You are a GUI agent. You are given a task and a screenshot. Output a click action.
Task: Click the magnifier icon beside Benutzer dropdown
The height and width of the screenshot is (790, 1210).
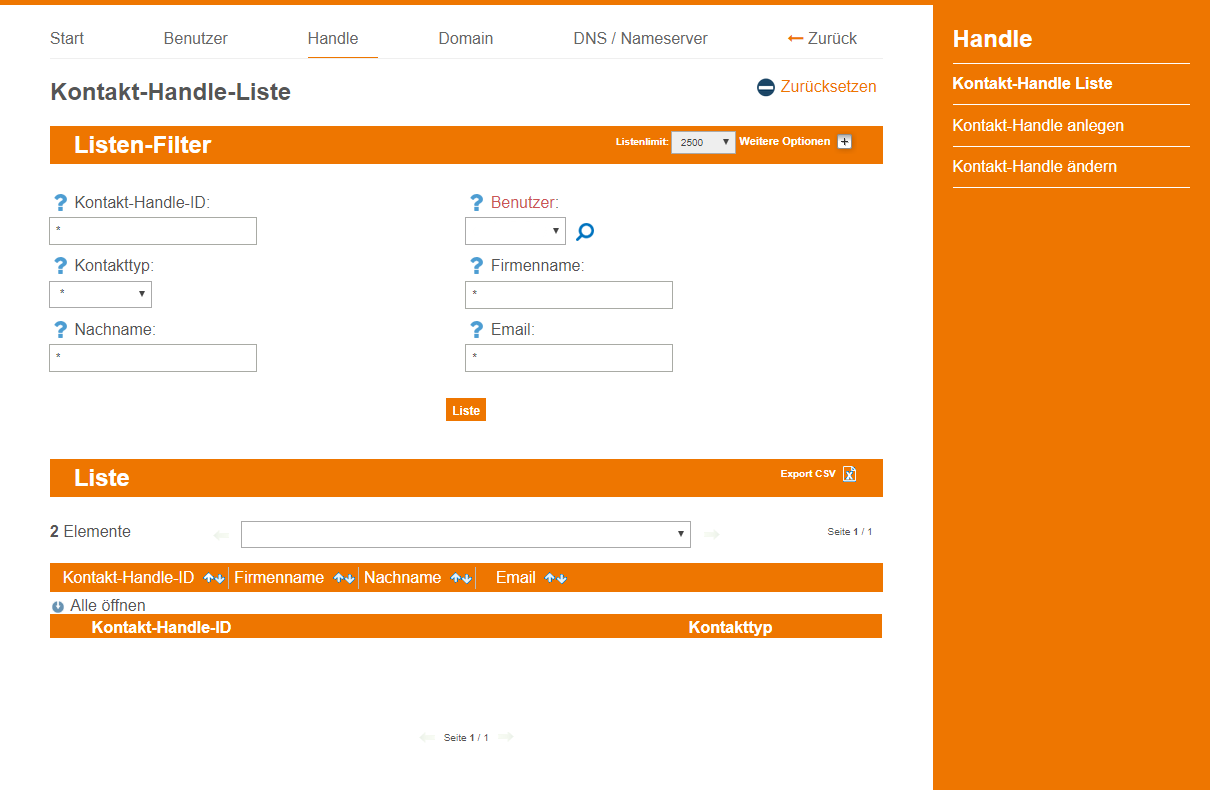pyautogui.click(x=585, y=232)
